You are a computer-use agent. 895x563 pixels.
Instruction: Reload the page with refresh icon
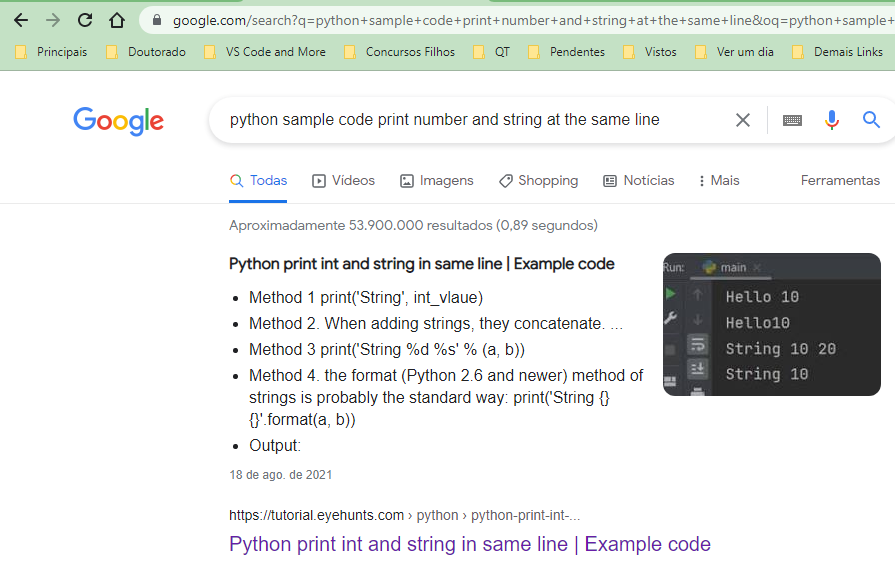pos(85,20)
